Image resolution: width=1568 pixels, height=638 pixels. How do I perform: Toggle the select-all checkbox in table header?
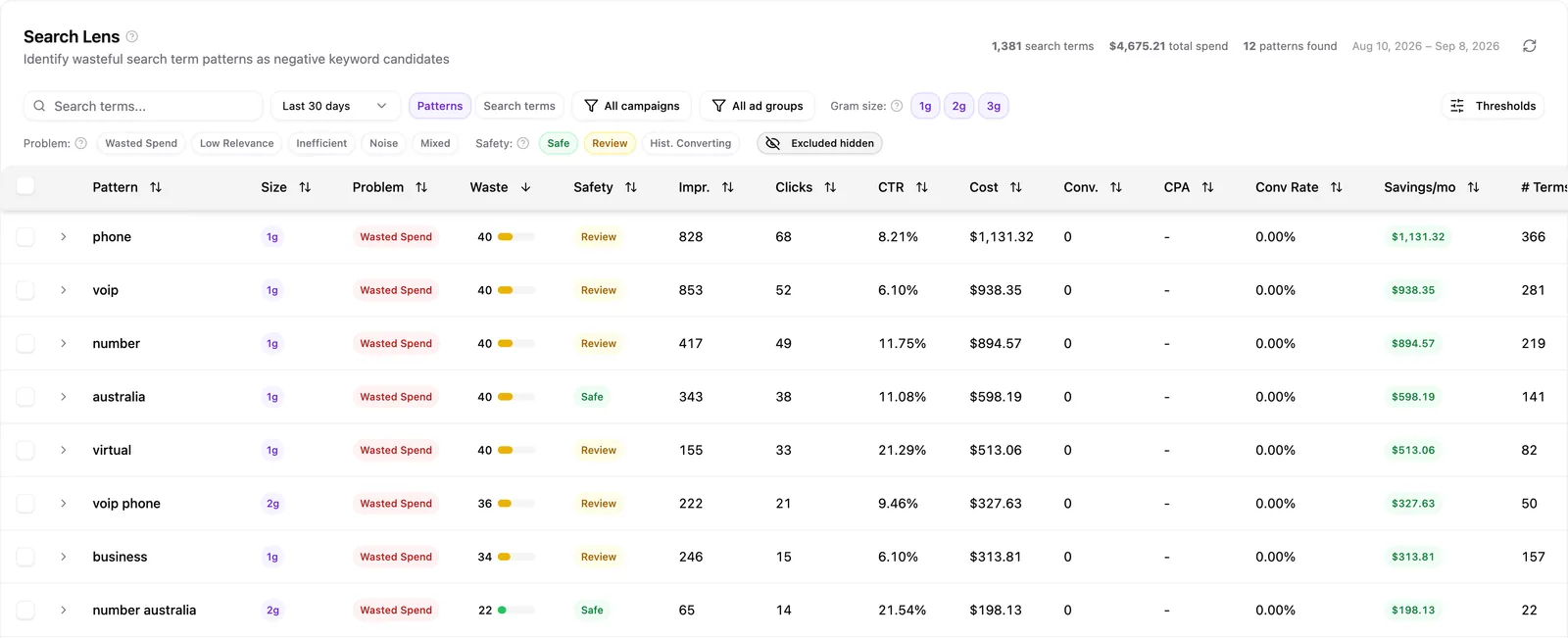pos(25,186)
